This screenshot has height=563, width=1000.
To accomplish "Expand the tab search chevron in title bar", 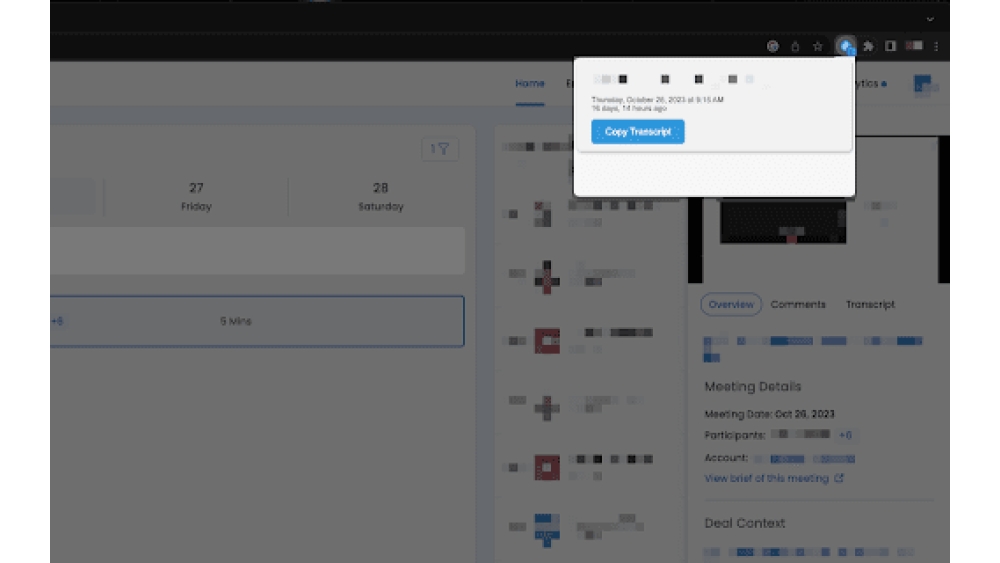I will coord(930,19).
